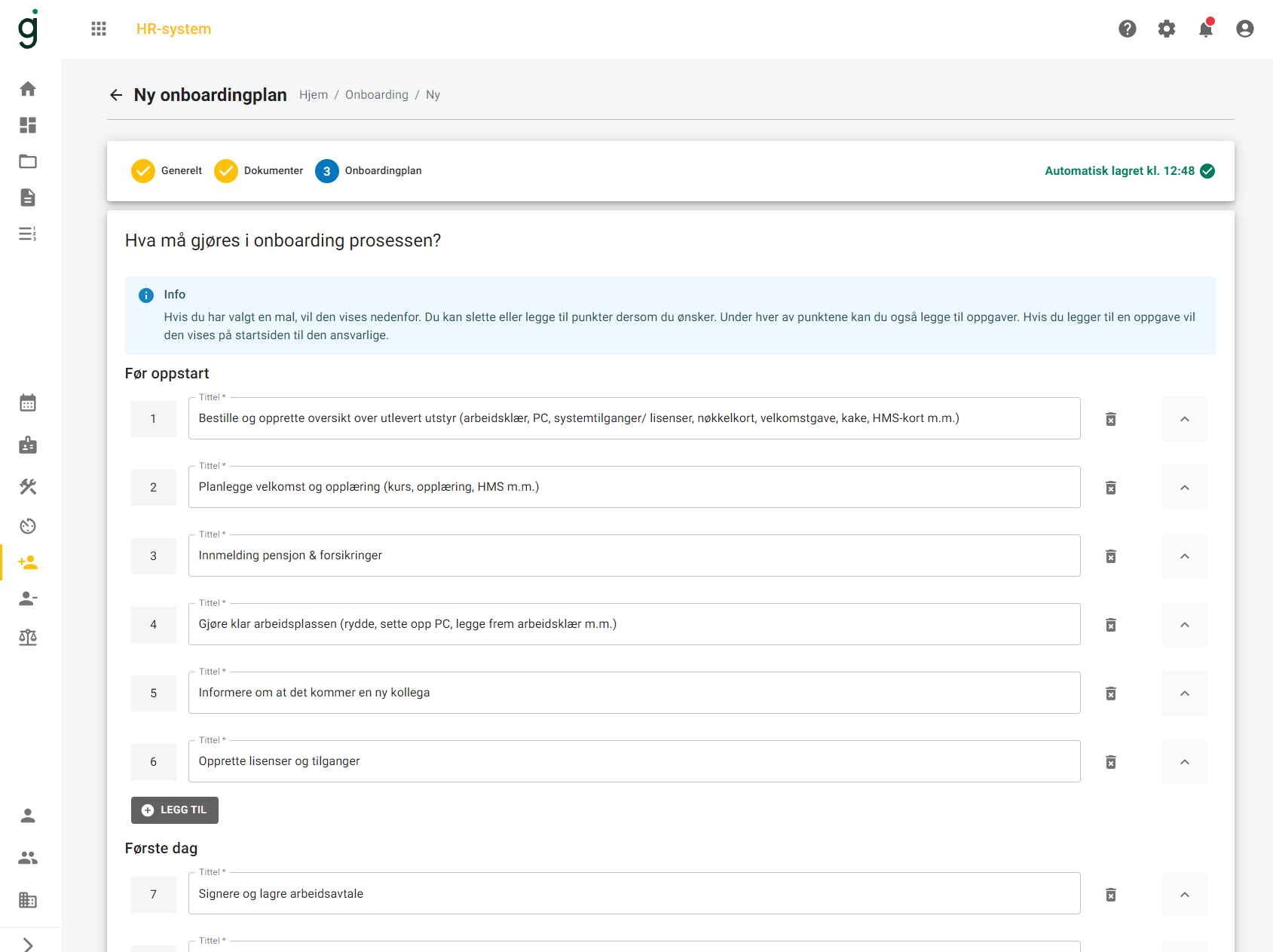This screenshot has height=952, width=1273.
Task: Click HR-system title link
Action: pyautogui.click(x=174, y=29)
